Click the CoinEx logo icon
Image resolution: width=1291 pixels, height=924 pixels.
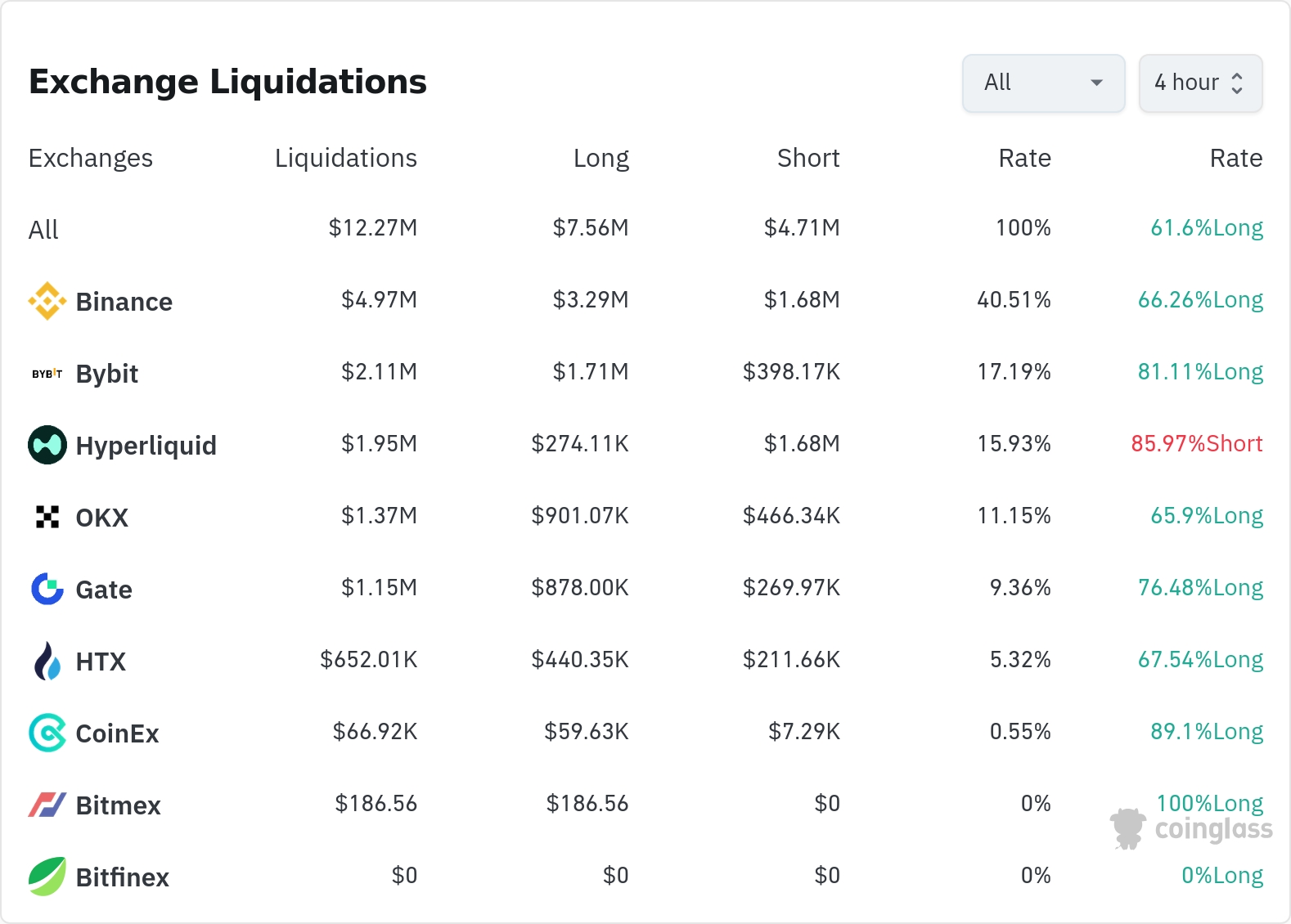[47, 733]
